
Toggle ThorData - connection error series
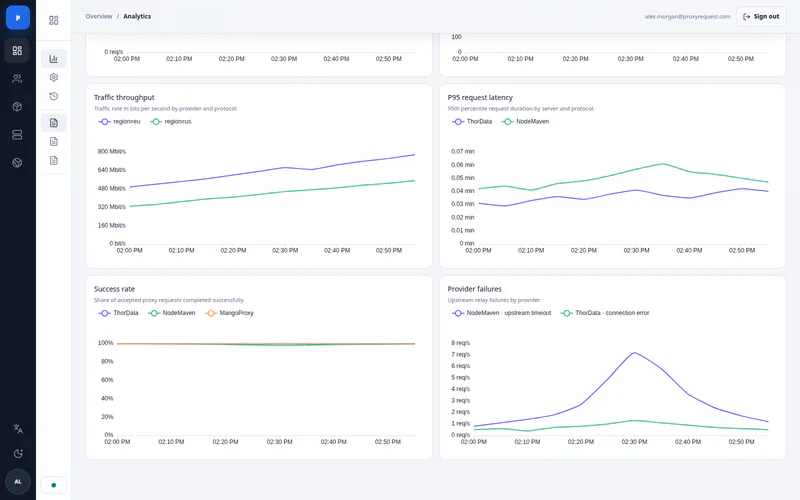[605, 313]
